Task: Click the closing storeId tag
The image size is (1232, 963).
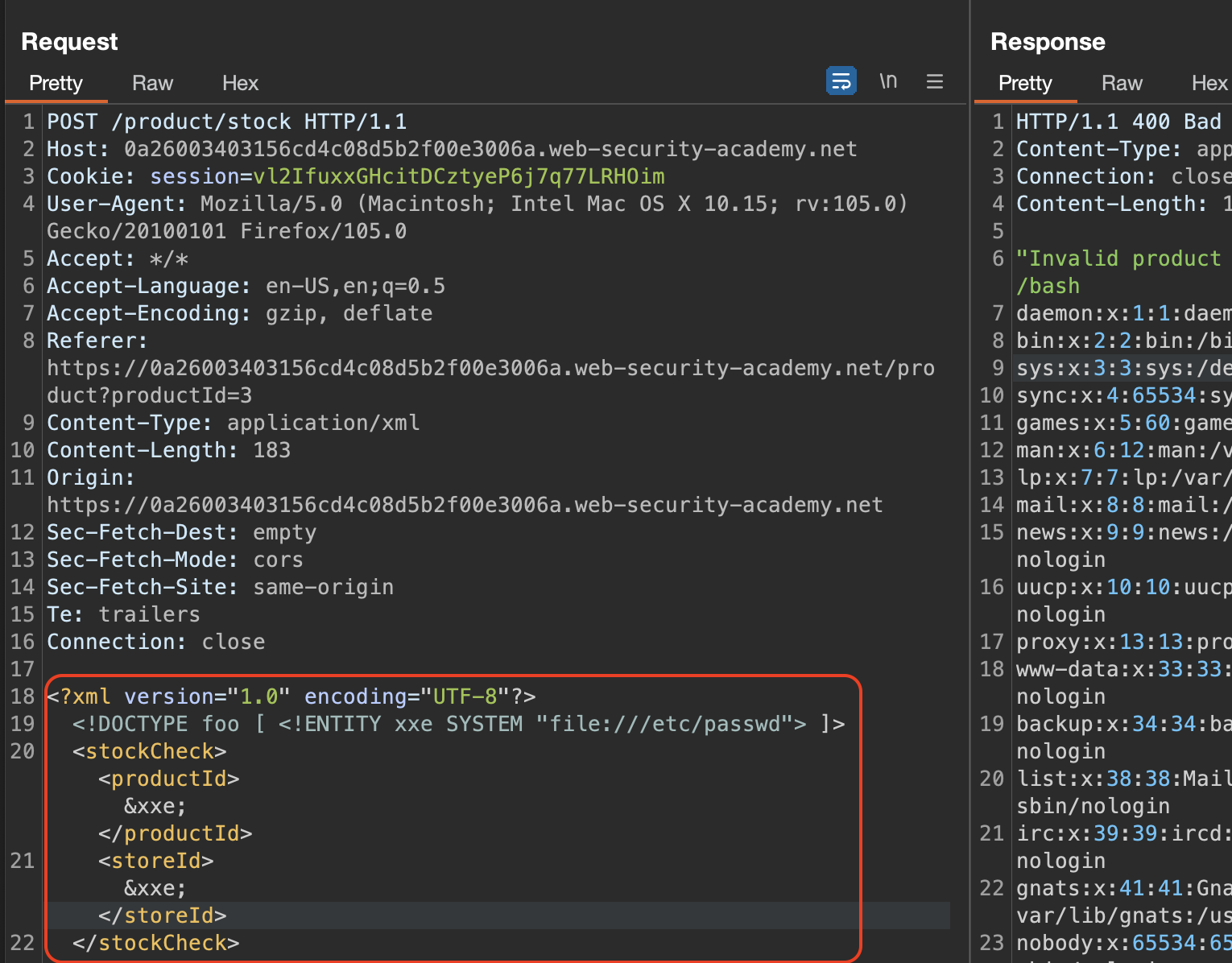Action: 163,916
